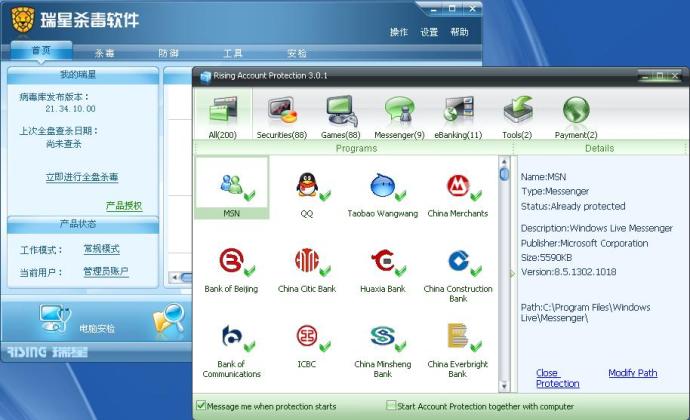Click the Modify Path link
This screenshot has height=420, width=690.
tap(633, 373)
